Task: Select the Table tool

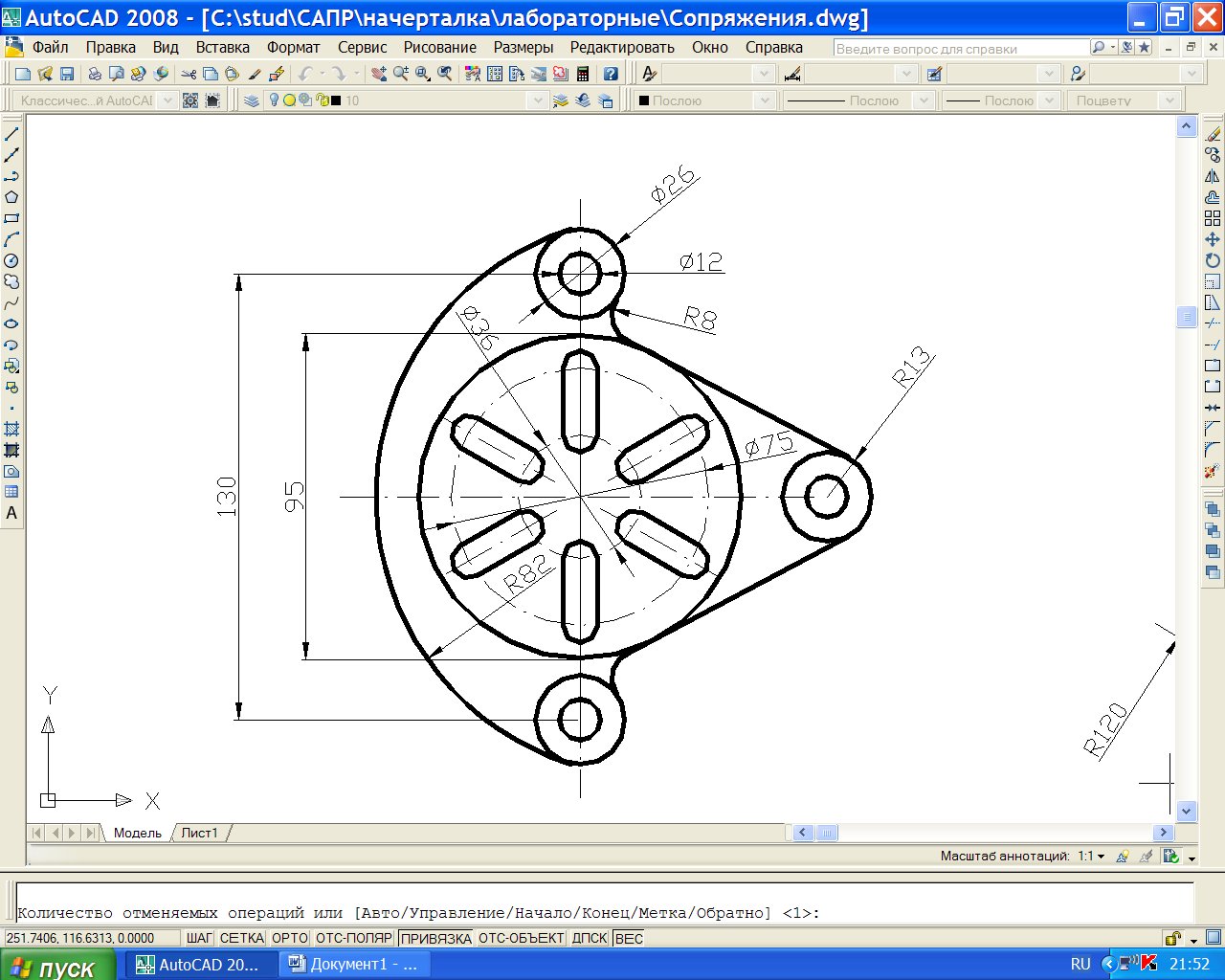Action: (11, 492)
